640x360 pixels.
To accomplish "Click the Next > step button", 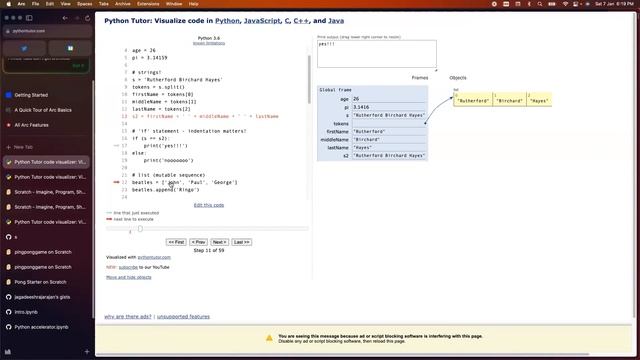I will coord(220,242).
